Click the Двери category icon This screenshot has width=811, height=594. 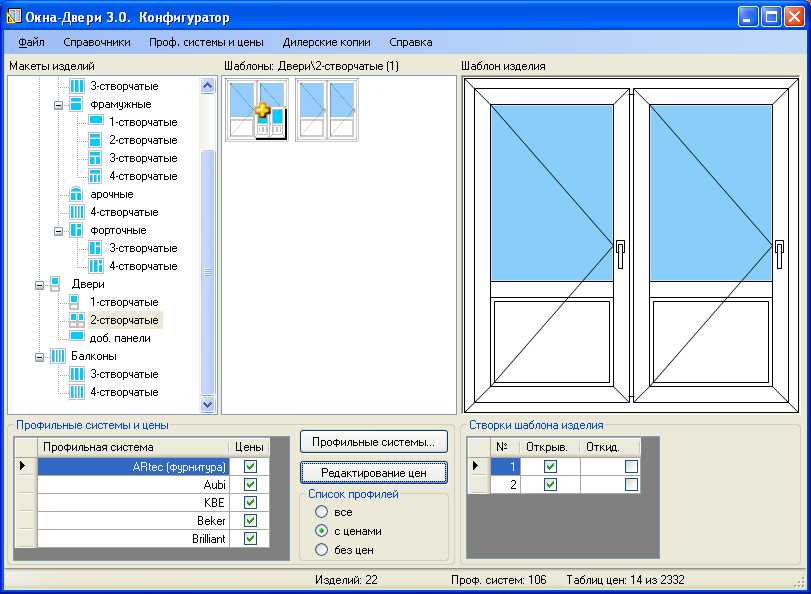(55, 284)
